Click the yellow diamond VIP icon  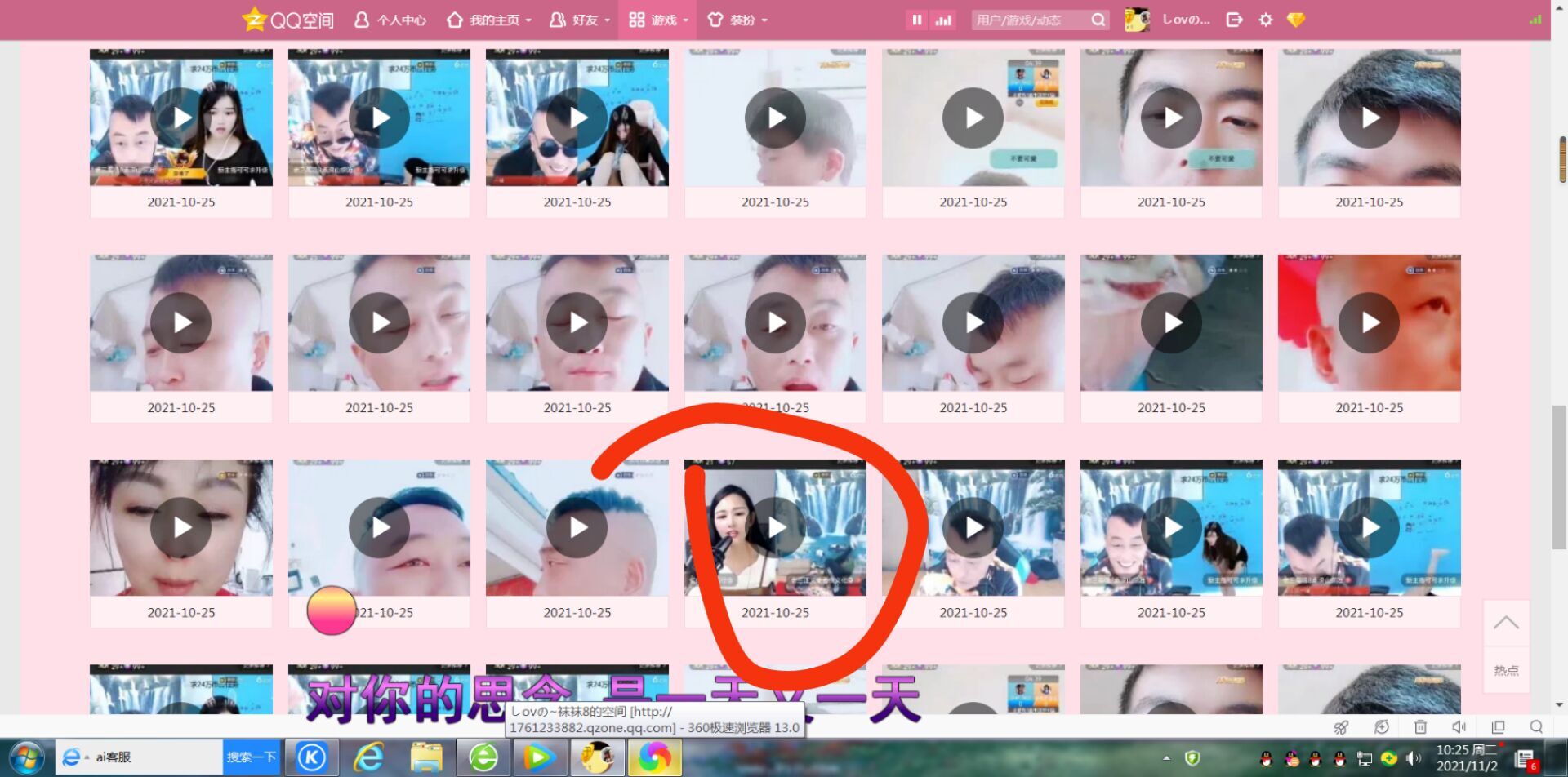tap(1296, 20)
